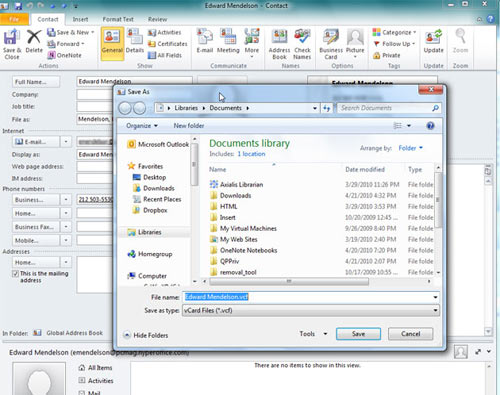Open the Axialis Librarian folder
Image resolution: width=500 pixels, height=395 pixels.
(236, 184)
